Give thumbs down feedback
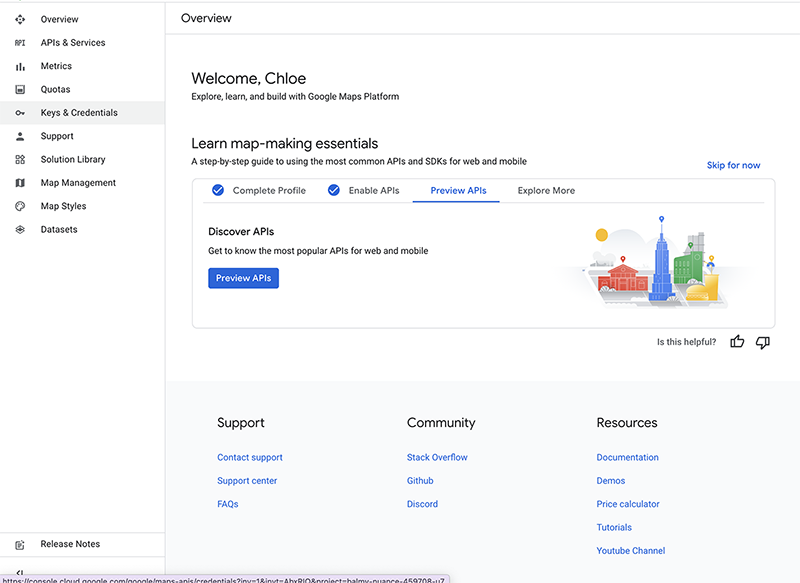The height and width of the screenshot is (583, 800). (763, 342)
